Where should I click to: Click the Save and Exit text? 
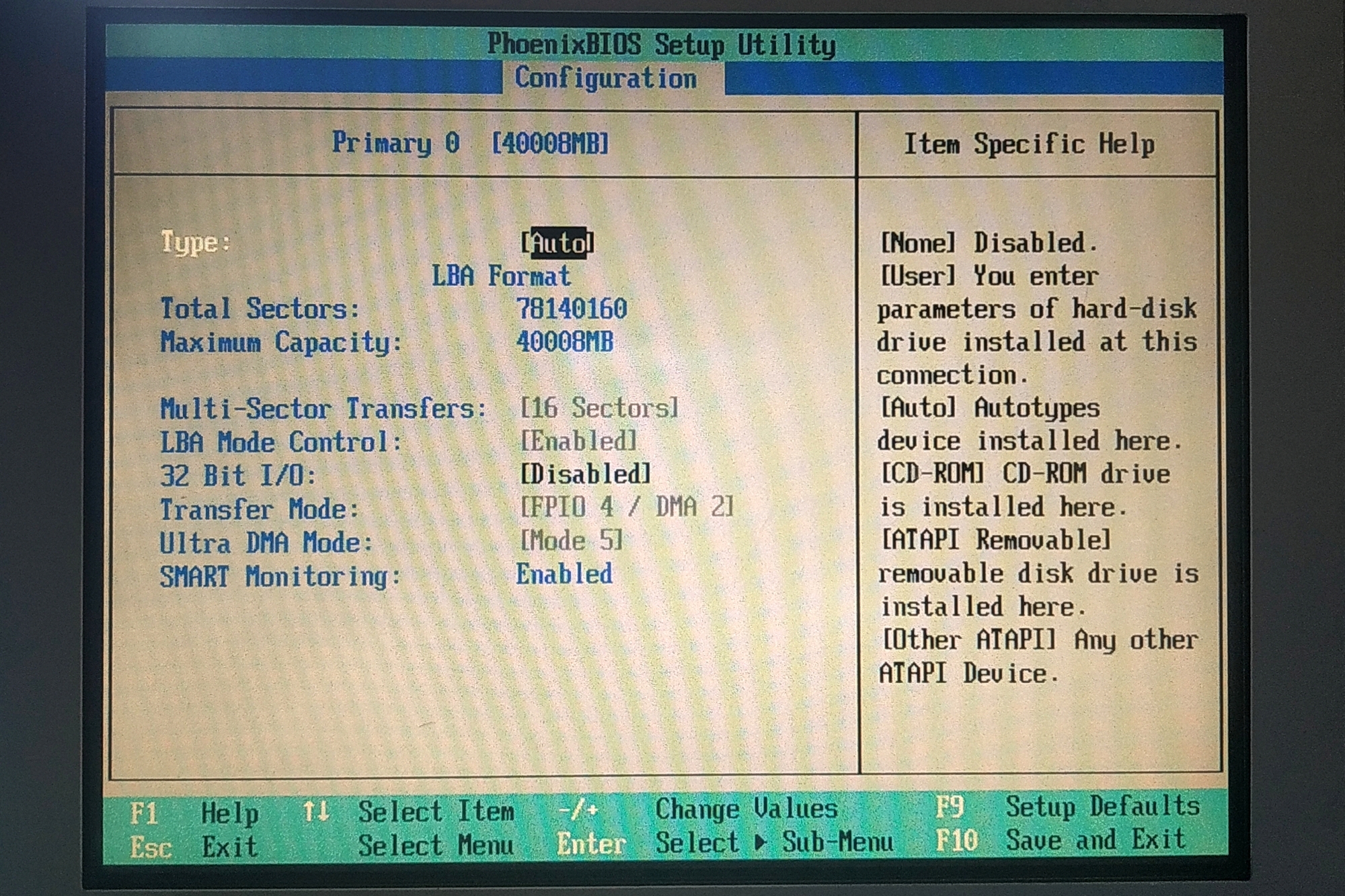coord(1096,840)
